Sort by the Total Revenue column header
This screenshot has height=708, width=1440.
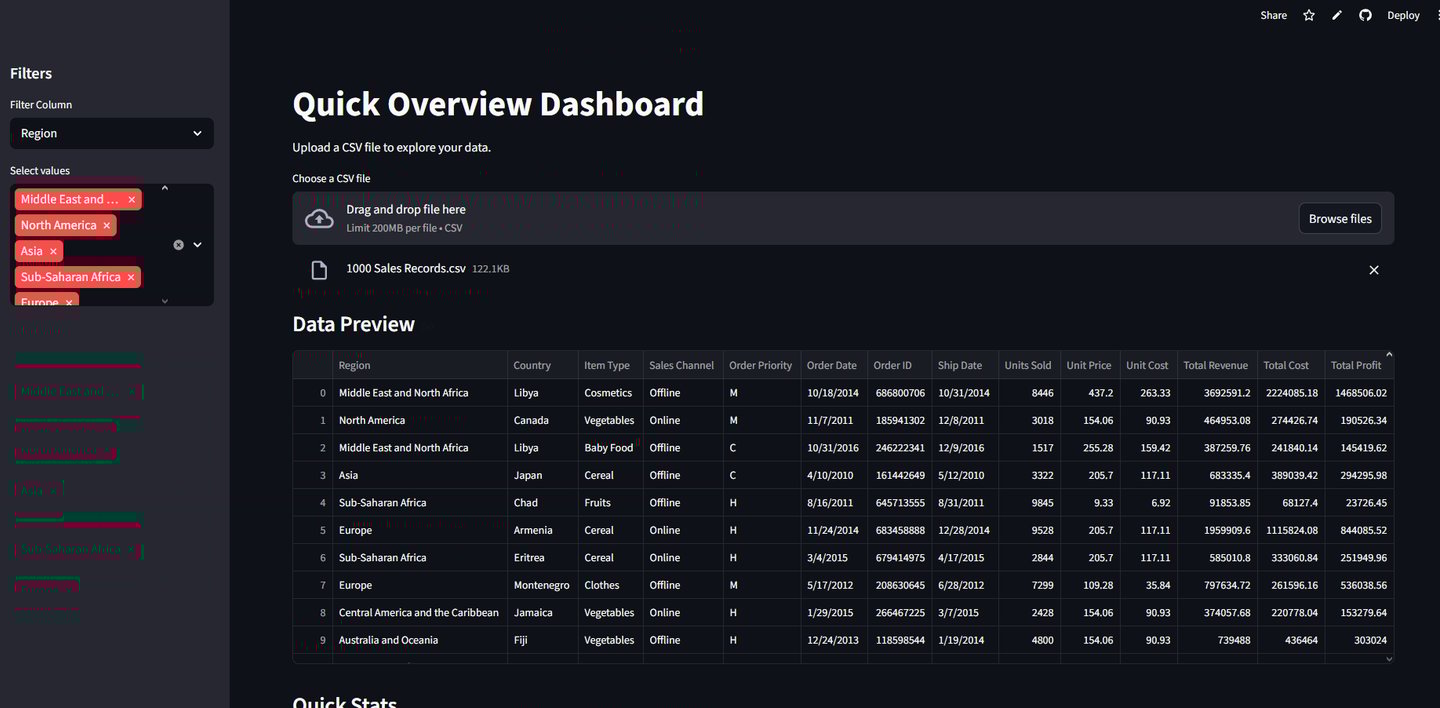[1216, 365]
